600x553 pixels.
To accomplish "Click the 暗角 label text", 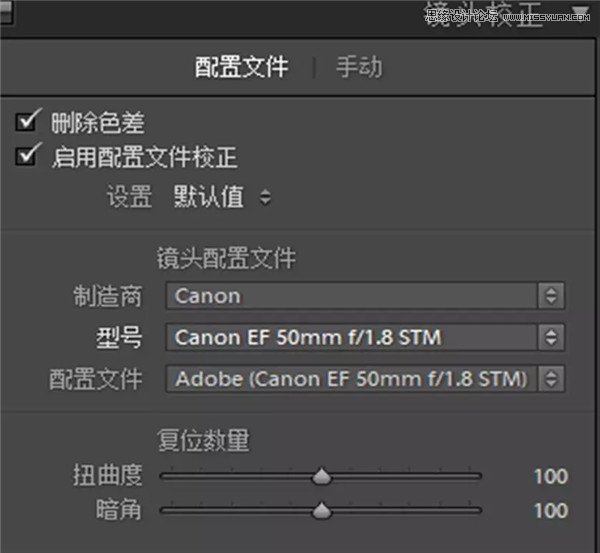I will [121, 511].
